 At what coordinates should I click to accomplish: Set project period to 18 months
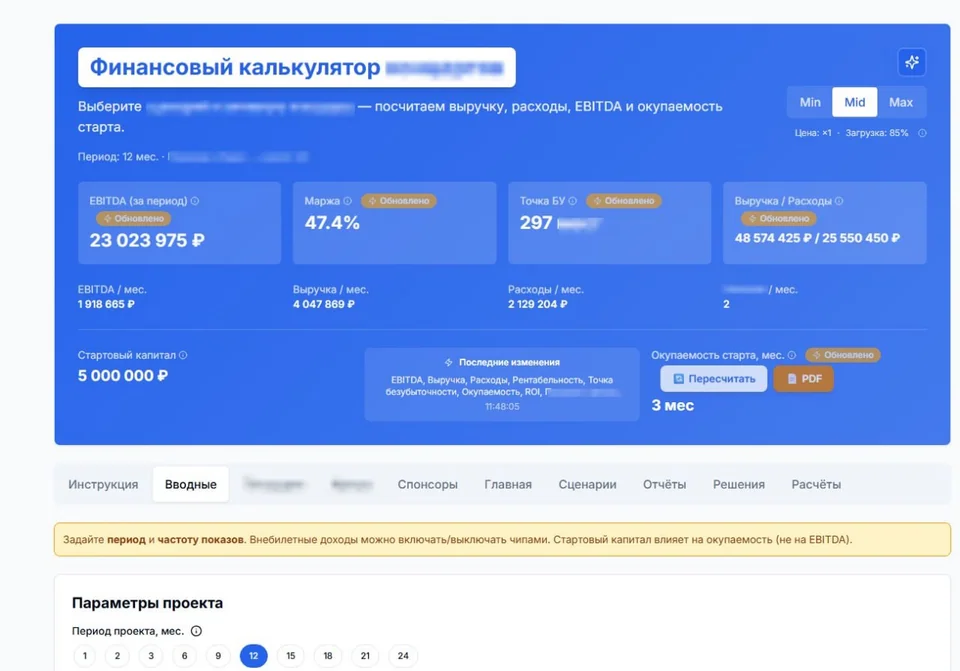[328, 656]
